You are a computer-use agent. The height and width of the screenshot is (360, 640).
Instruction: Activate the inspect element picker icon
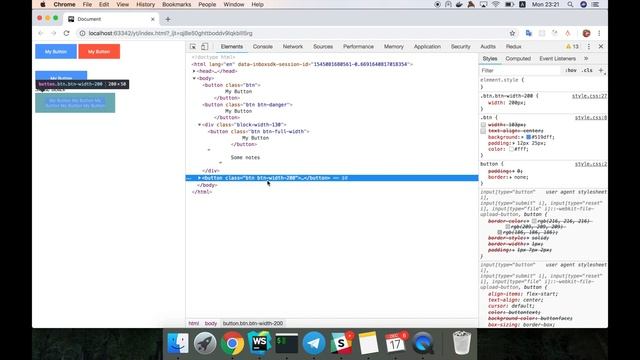coord(193,47)
